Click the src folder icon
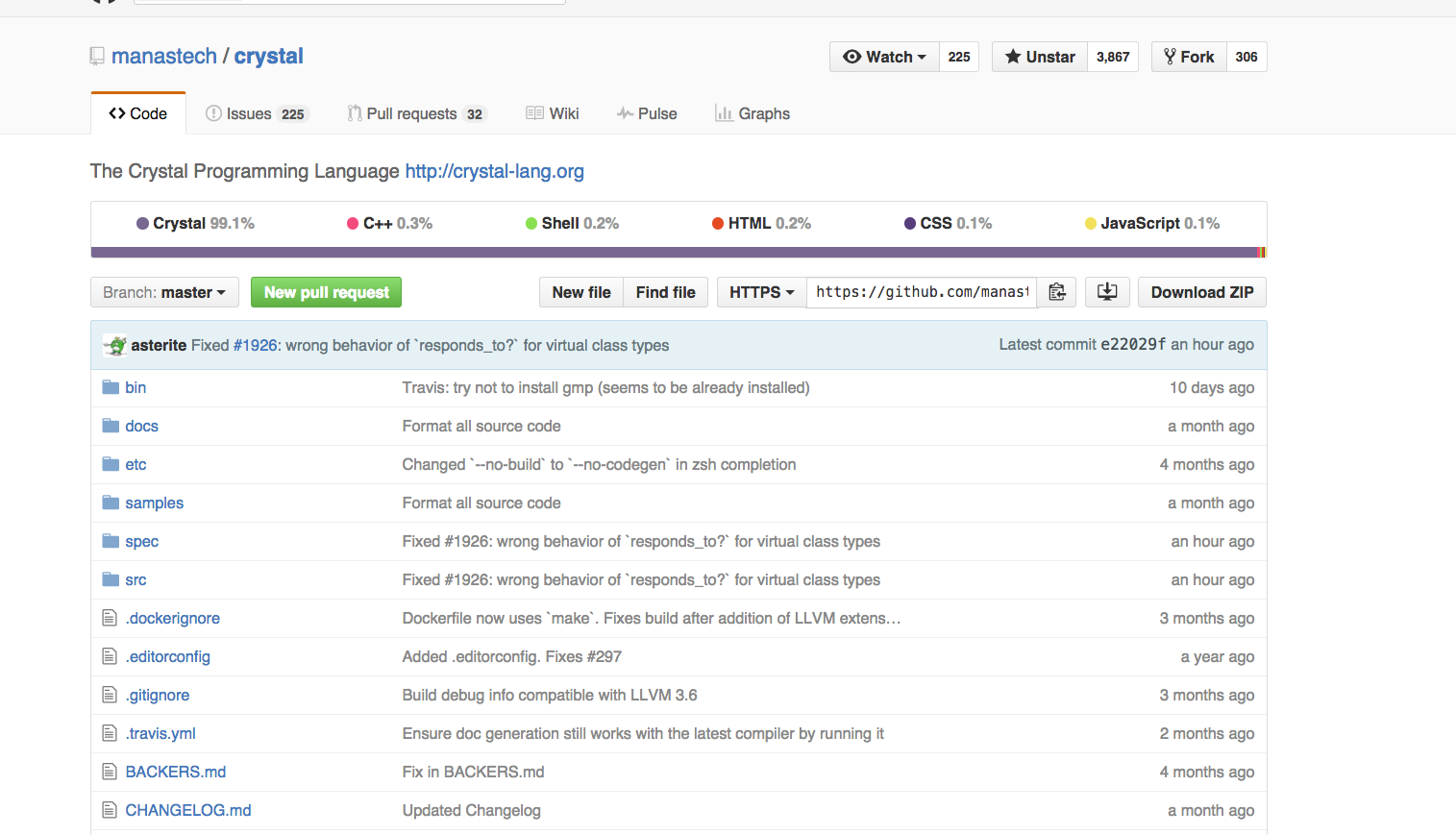Image resolution: width=1456 pixels, height=835 pixels. tap(111, 579)
